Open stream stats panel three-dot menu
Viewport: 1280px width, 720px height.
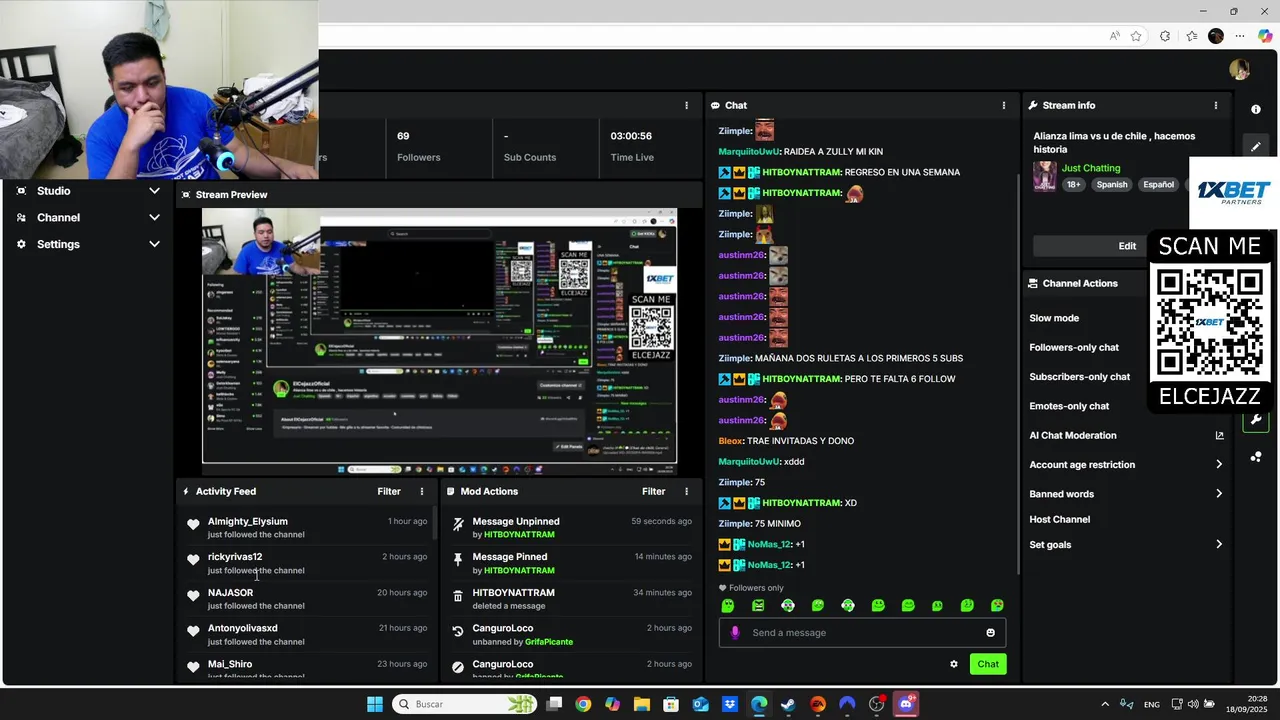pyautogui.click(x=686, y=105)
